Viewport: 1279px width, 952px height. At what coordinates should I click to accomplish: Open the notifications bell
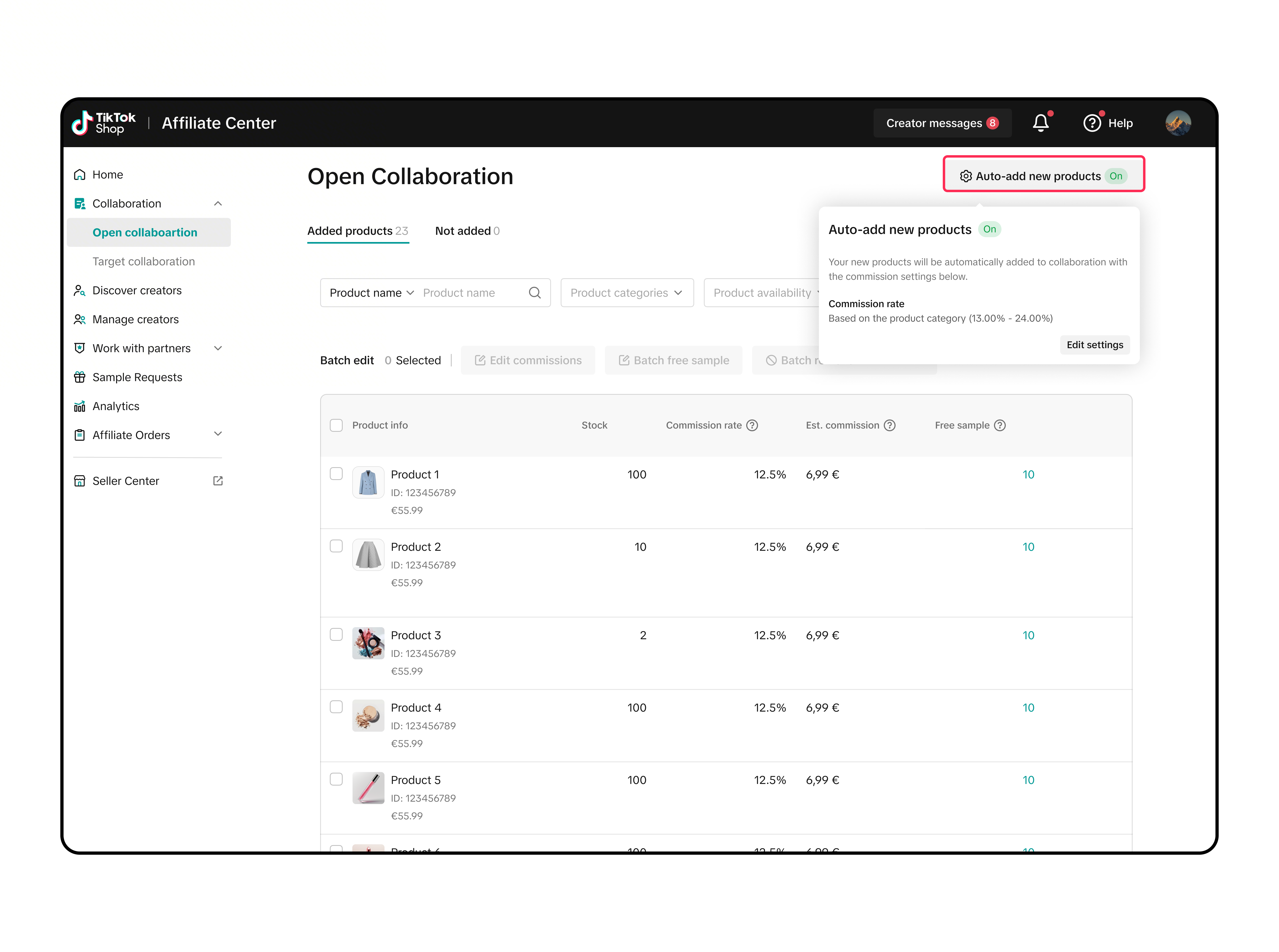pyautogui.click(x=1041, y=123)
